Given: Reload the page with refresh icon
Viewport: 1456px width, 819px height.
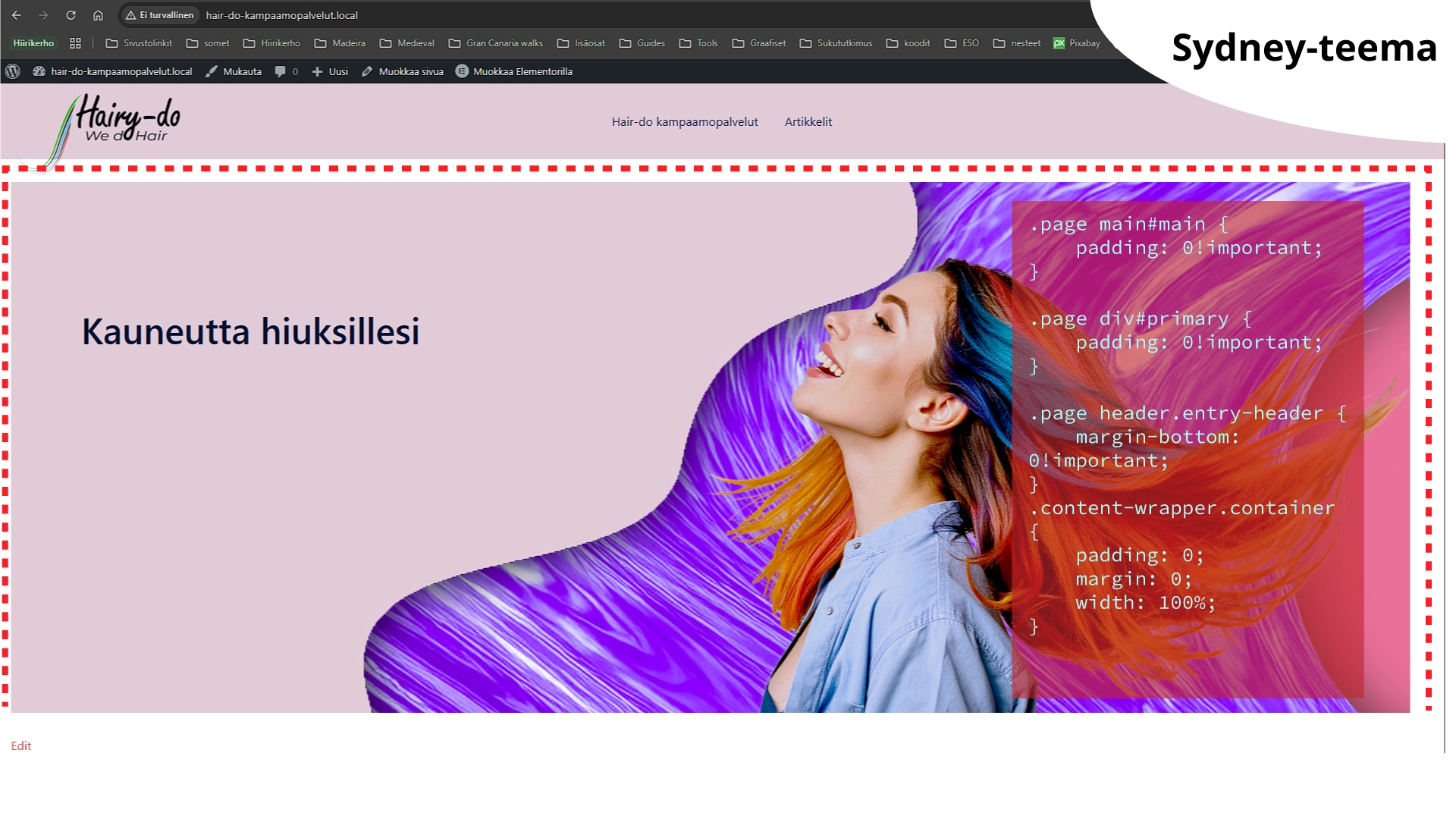Looking at the screenshot, I should tap(71, 15).
